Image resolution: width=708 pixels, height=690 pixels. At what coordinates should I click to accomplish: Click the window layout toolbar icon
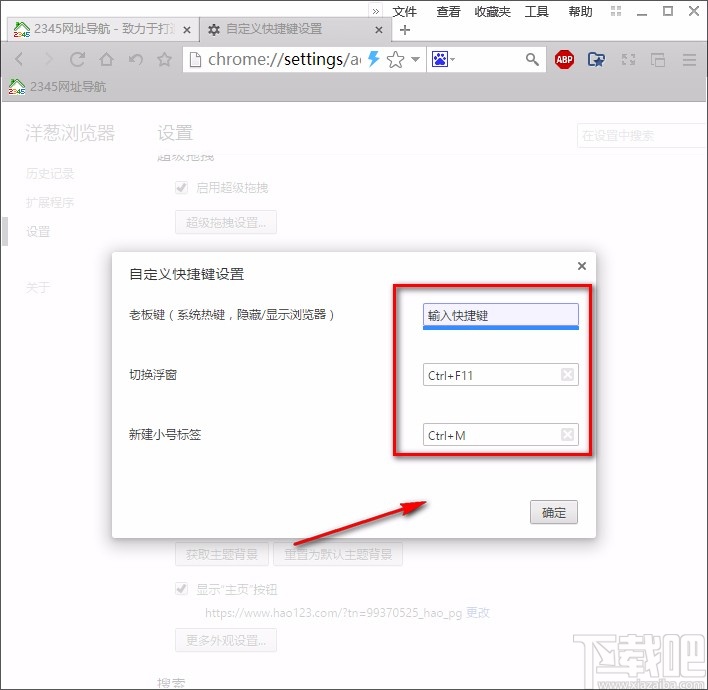(x=658, y=59)
